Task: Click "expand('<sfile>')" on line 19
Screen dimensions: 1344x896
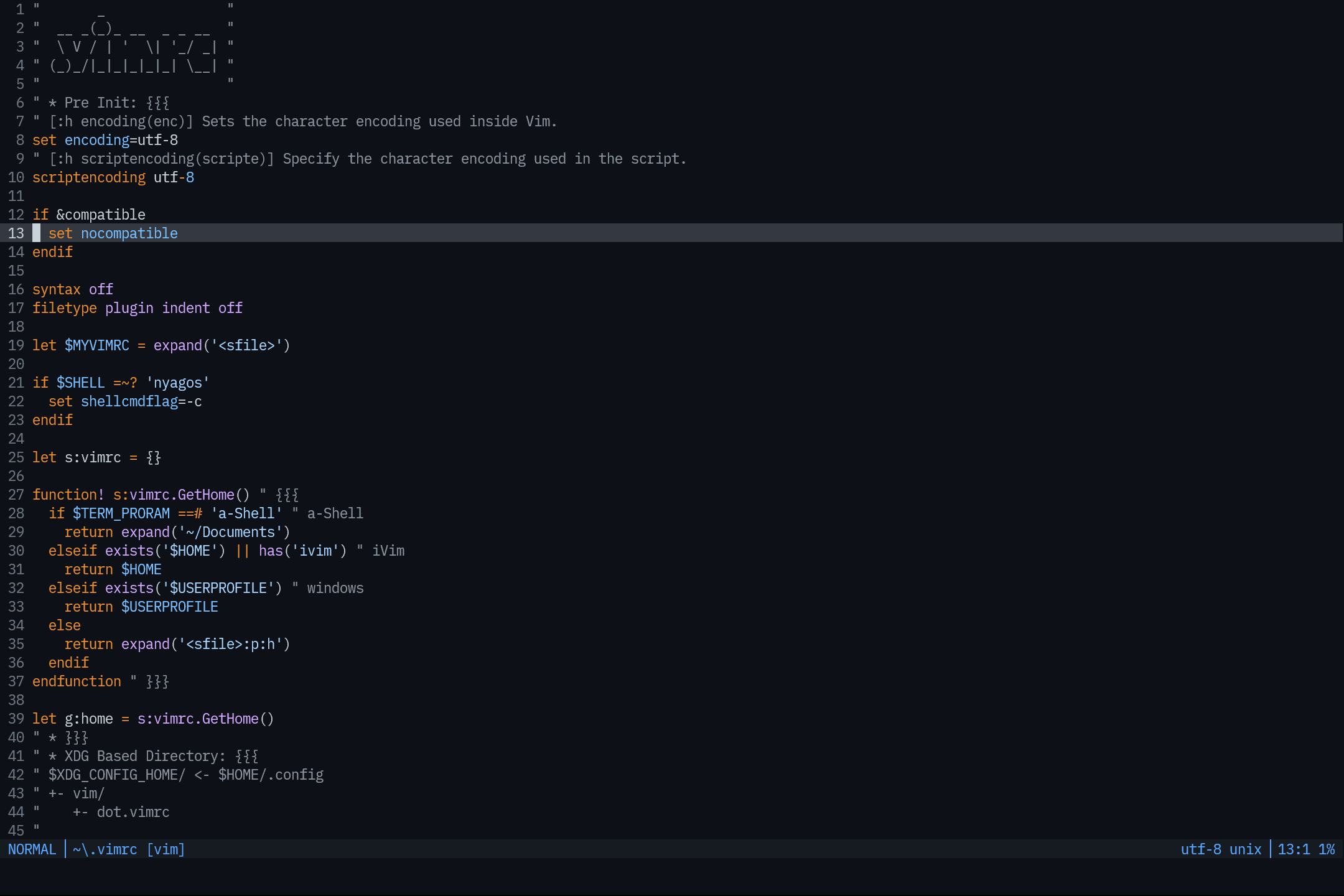Action: [222, 345]
